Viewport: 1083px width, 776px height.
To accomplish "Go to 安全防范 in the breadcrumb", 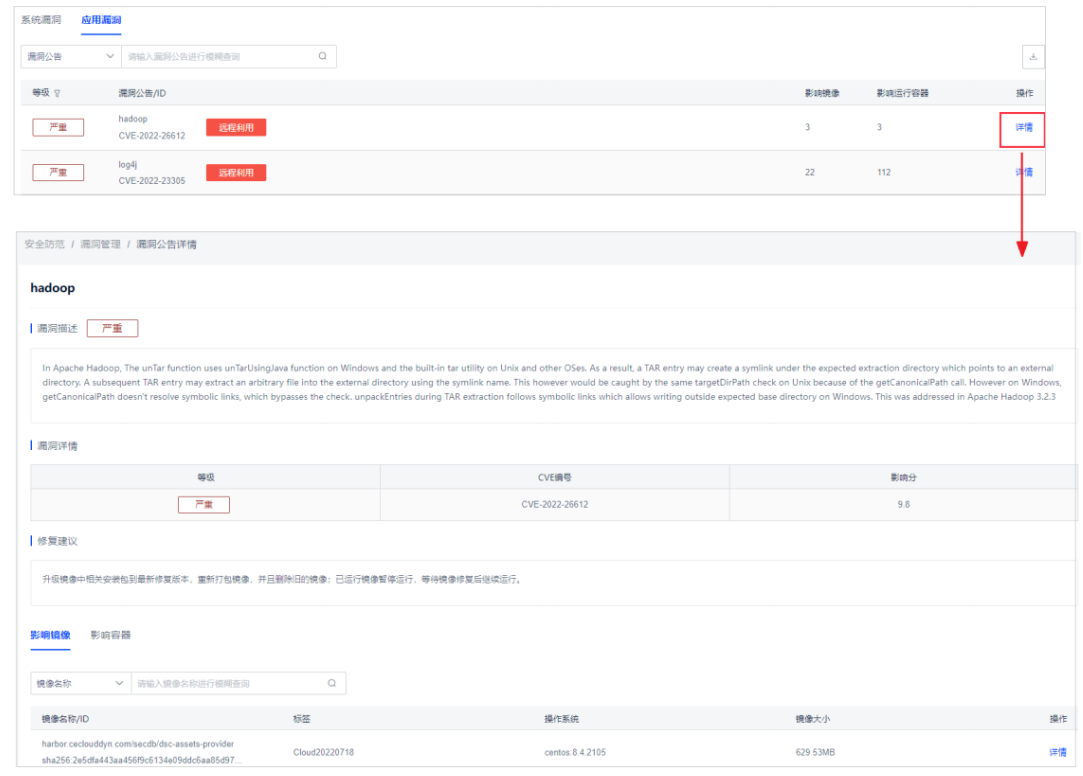I will [x=44, y=244].
